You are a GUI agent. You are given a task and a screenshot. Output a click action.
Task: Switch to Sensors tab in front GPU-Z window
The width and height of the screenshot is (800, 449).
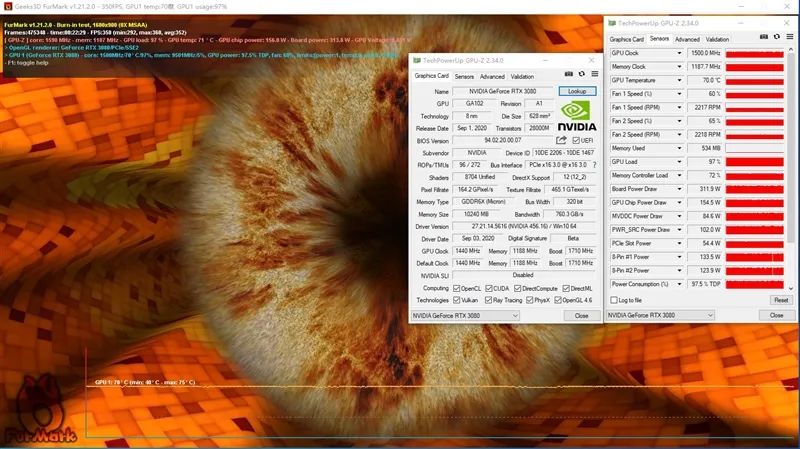[464, 77]
